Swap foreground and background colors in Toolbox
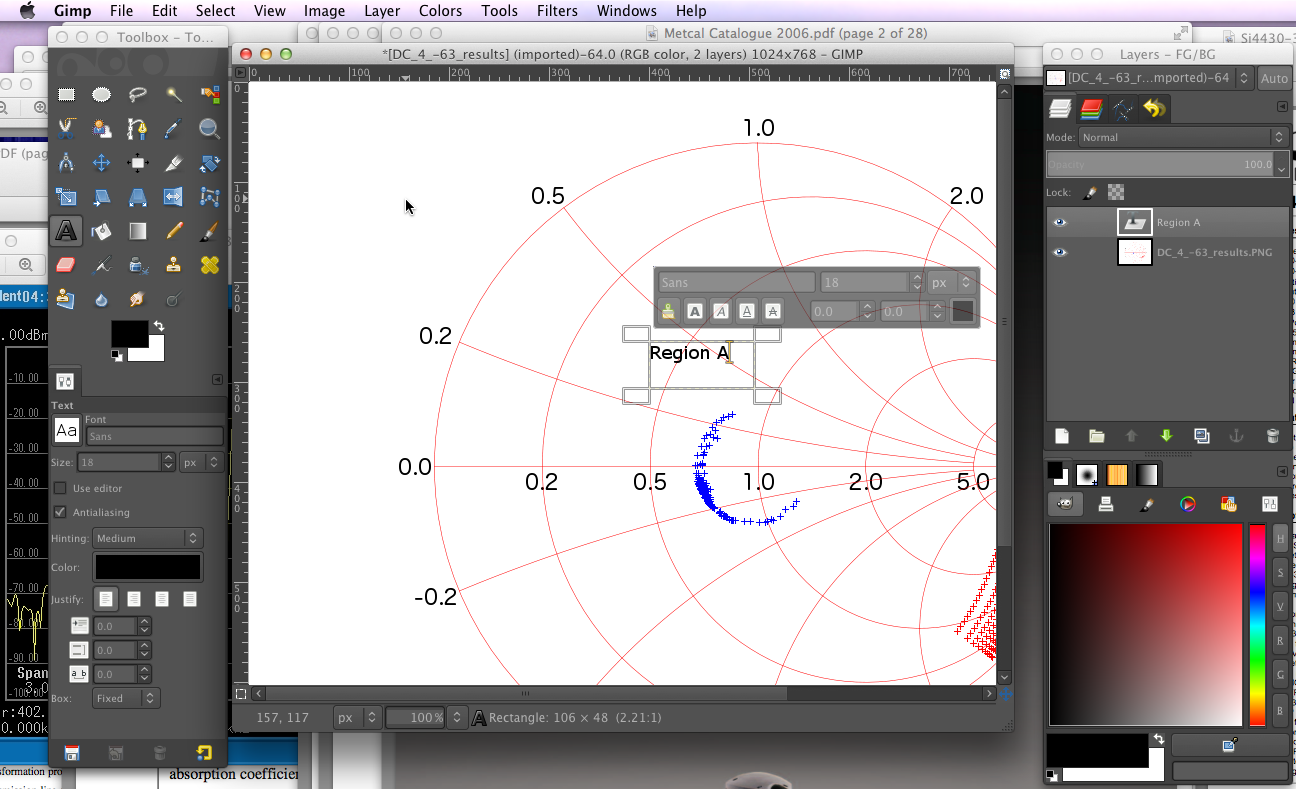Image resolution: width=1296 pixels, height=789 pixels. click(x=158, y=327)
